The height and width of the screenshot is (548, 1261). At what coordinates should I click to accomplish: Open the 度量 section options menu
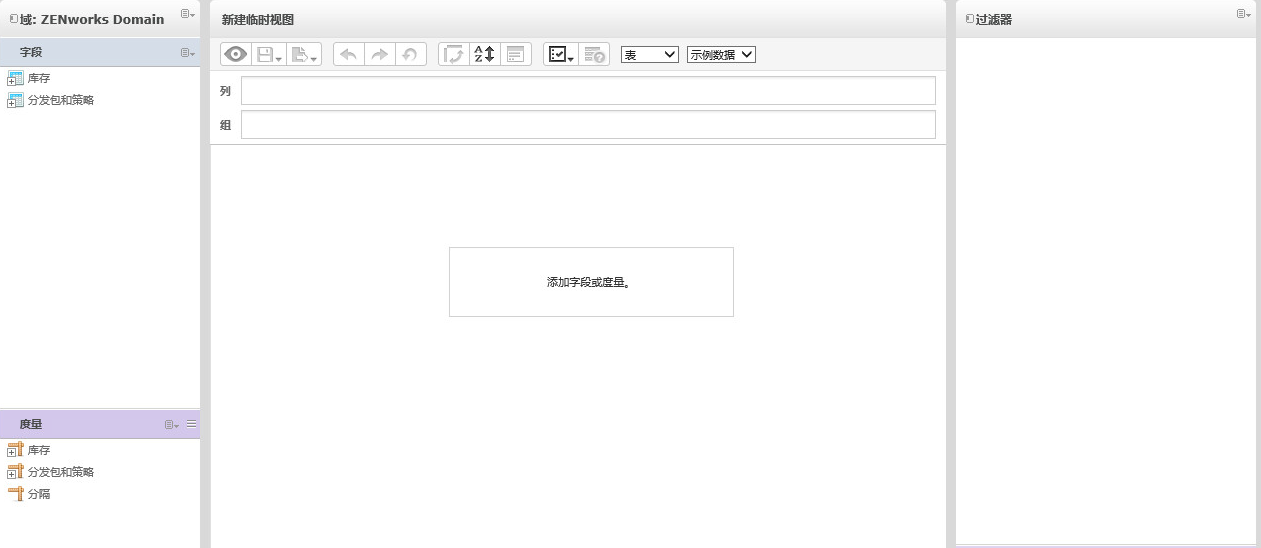coord(172,425)
